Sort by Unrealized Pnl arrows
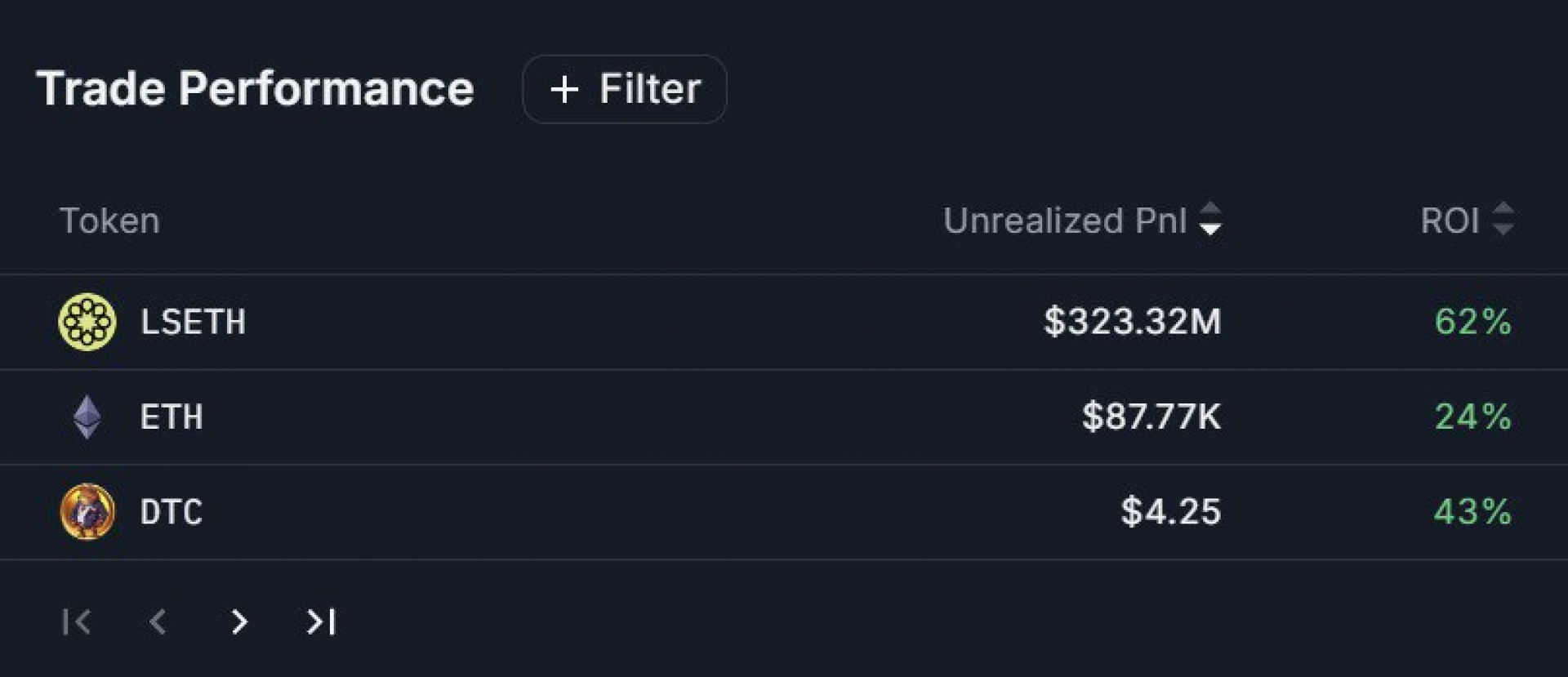The height and width of the screenshot is (677, 1568). 1210,220
